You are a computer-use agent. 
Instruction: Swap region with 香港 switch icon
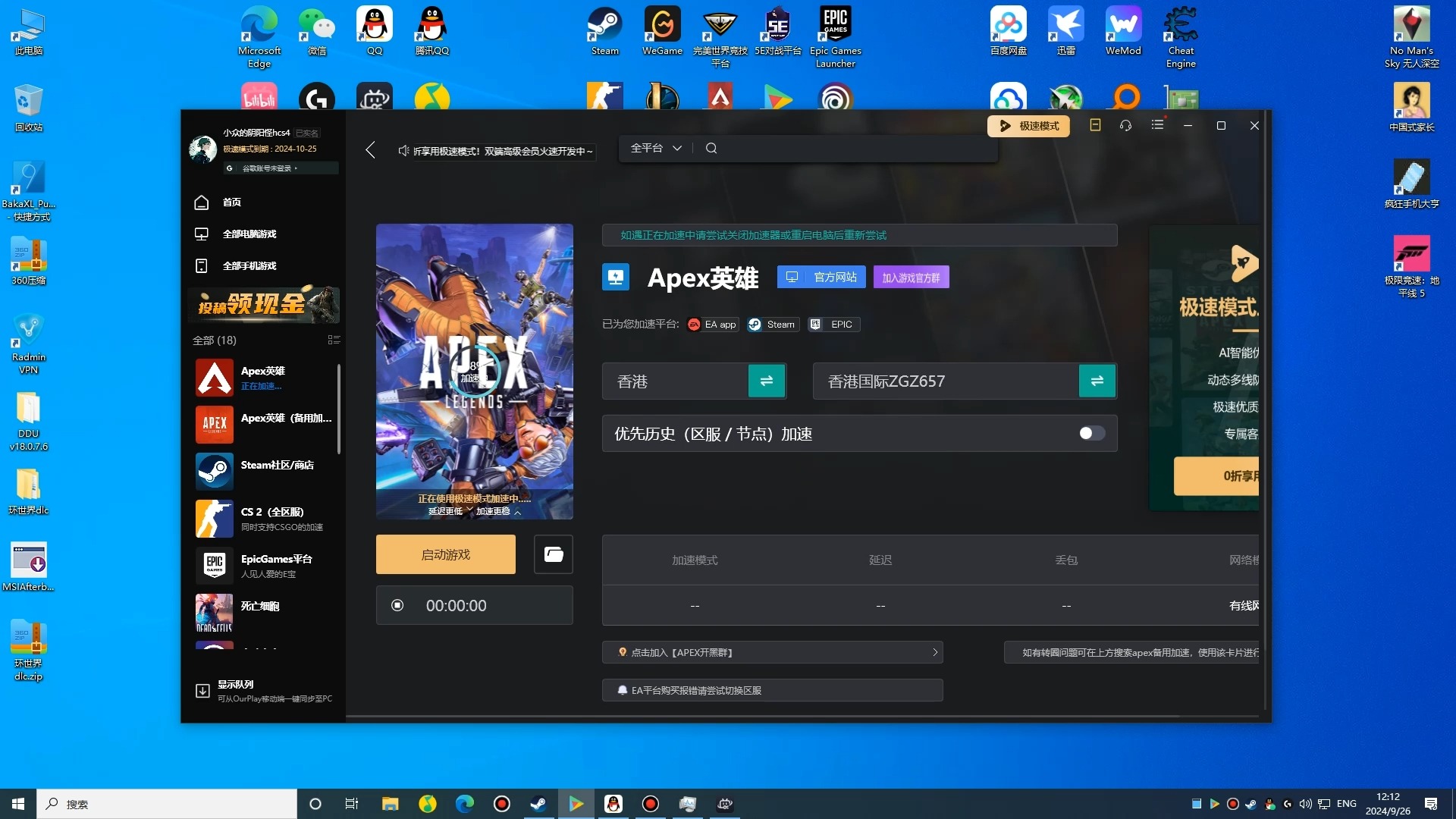tap(767, 381)
